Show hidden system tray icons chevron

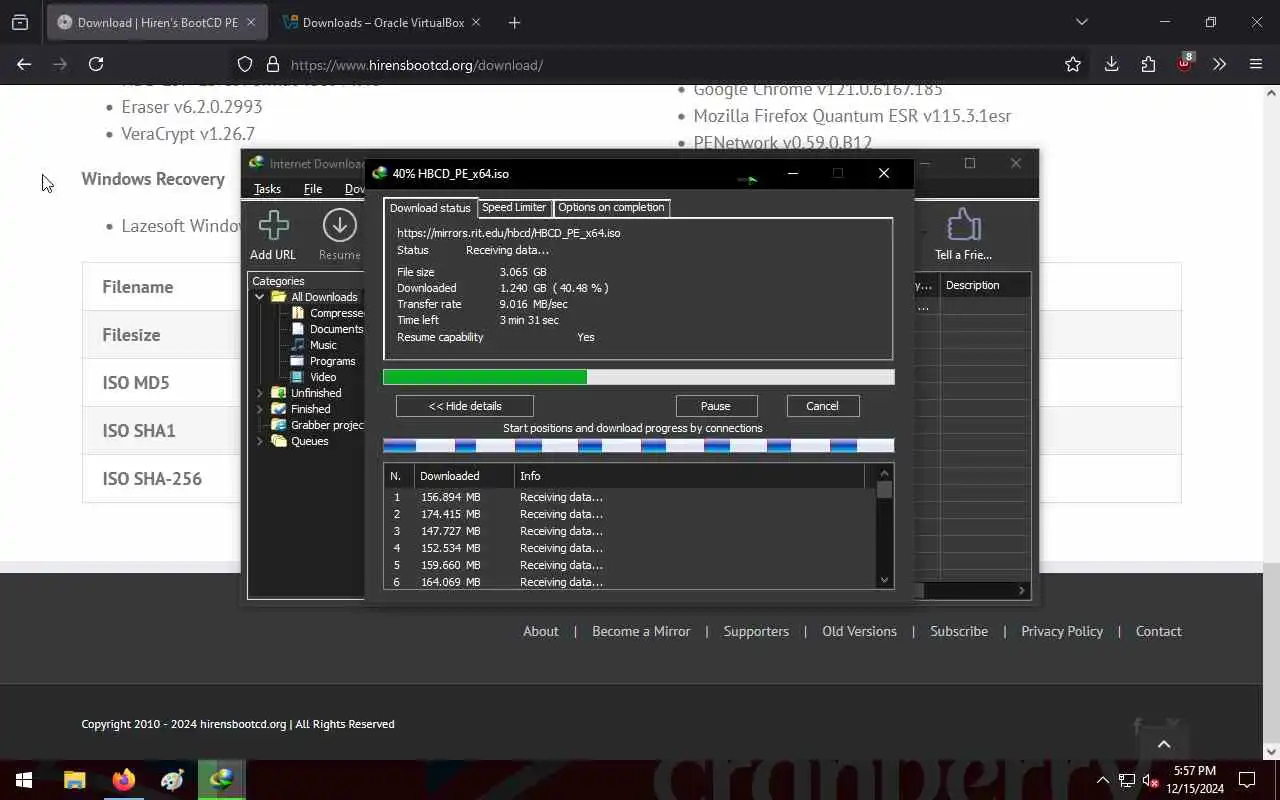(x=1103, y=780)
